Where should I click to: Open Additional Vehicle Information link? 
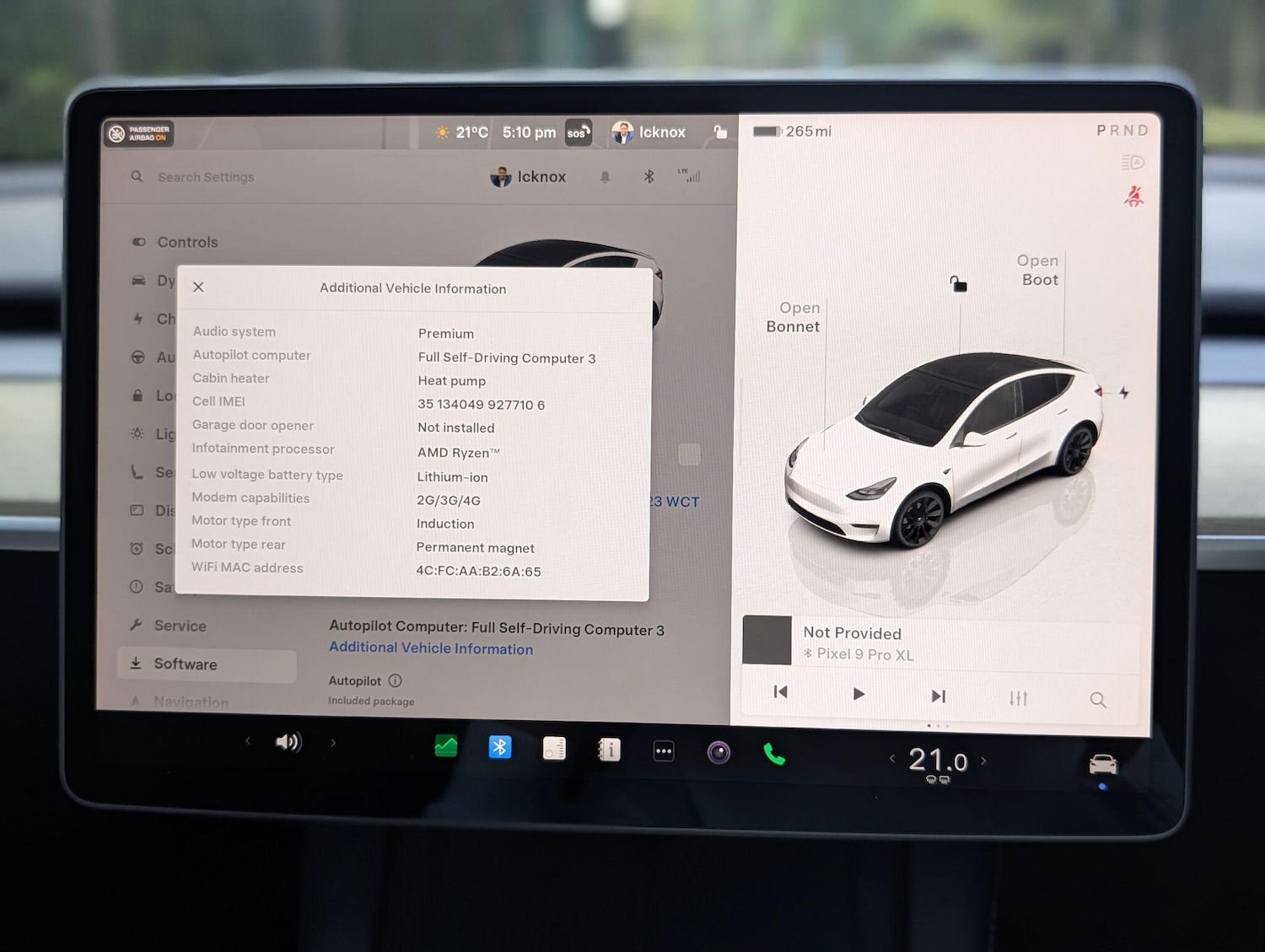(x=431, y=648)
